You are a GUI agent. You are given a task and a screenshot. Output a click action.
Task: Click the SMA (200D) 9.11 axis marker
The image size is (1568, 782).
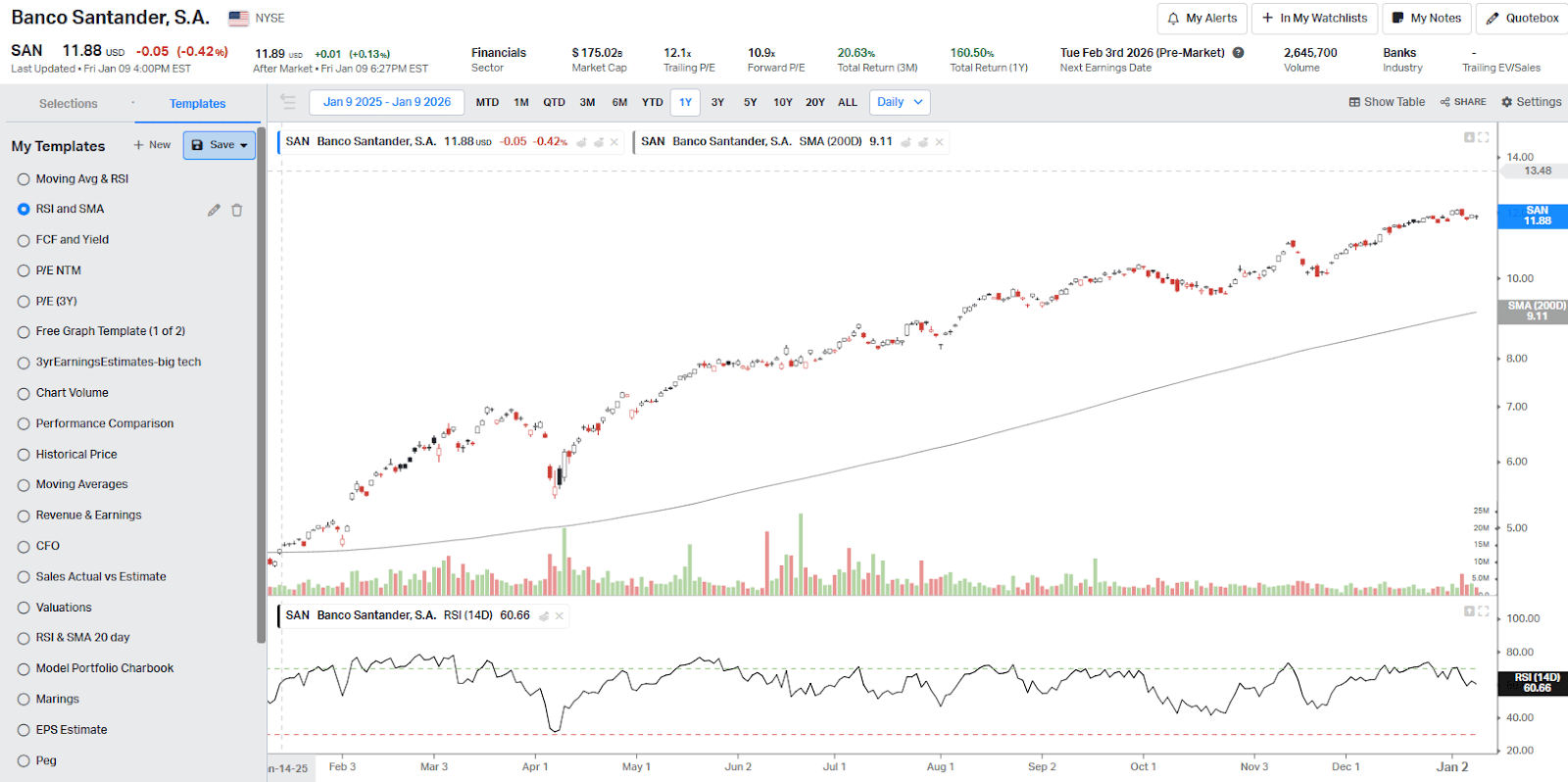pos(1533,311)
